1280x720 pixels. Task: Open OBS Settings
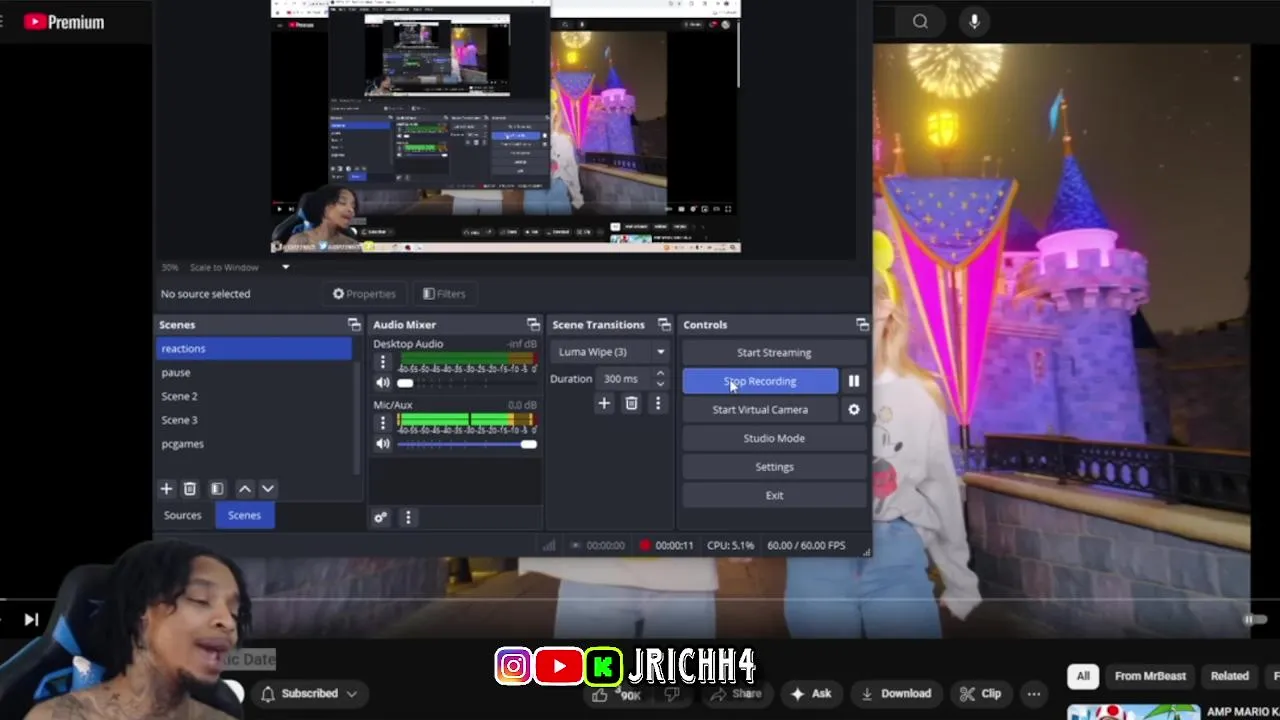[x=774, y=466]
